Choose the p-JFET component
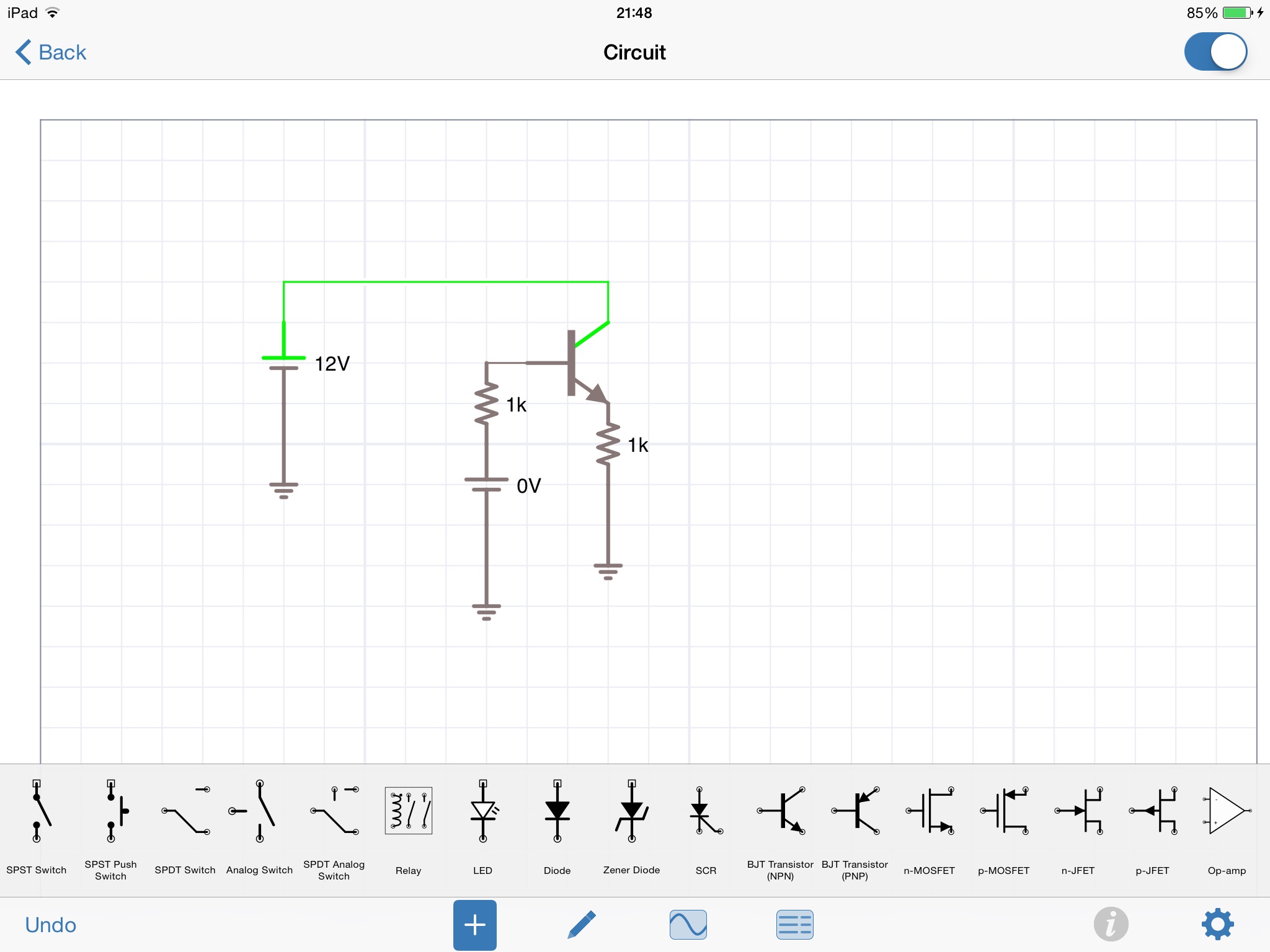This screenshot has height=952, width=1270. [x=1152, y=811]
